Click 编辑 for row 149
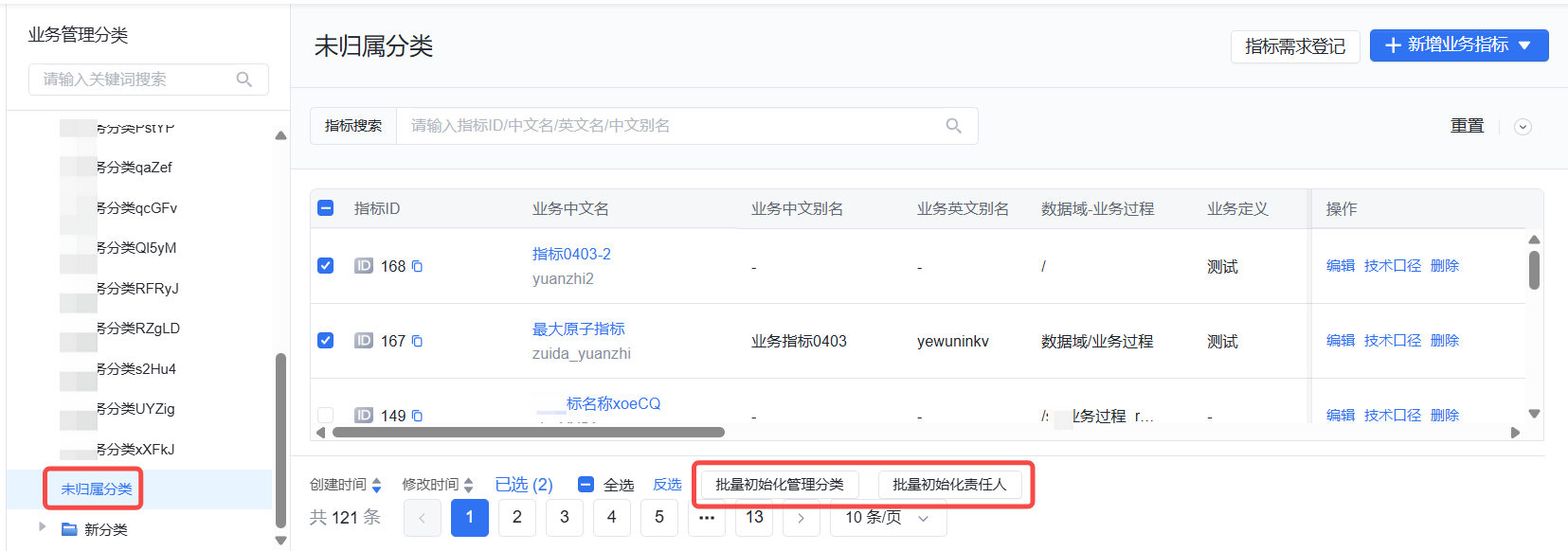This screenshot has width=1568, height=551. (1341, 416)
